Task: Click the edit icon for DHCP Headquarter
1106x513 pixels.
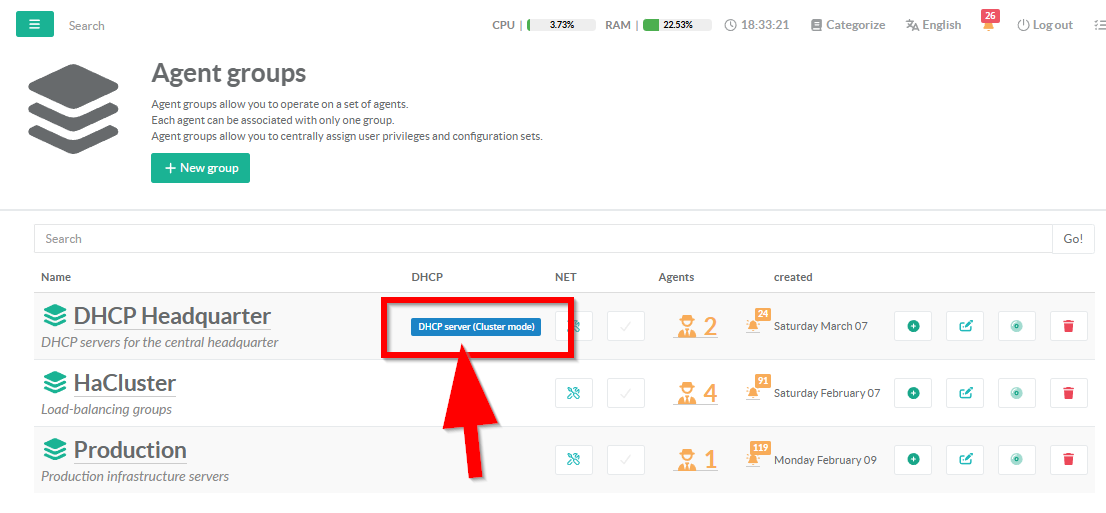Action: click(965, 326)
